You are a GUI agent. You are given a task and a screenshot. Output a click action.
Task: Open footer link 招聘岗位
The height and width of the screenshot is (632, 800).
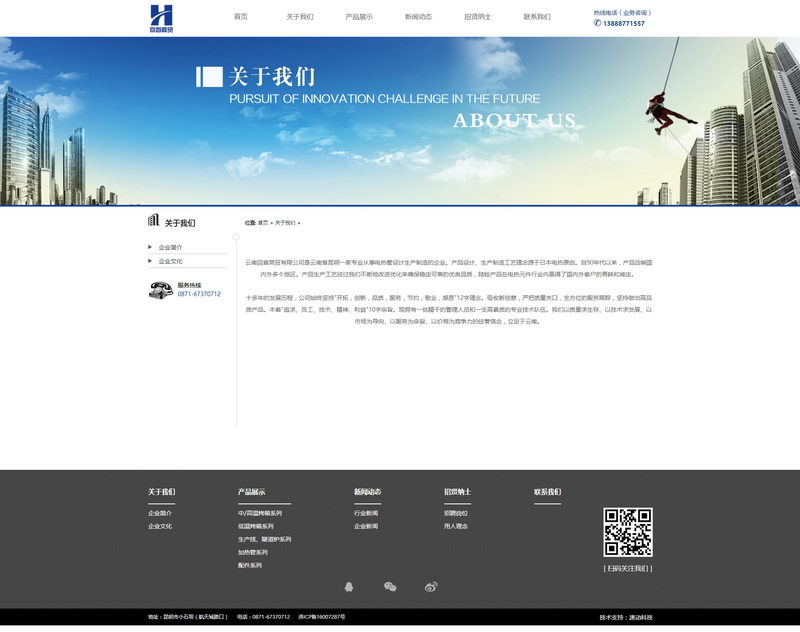point(456,513)
